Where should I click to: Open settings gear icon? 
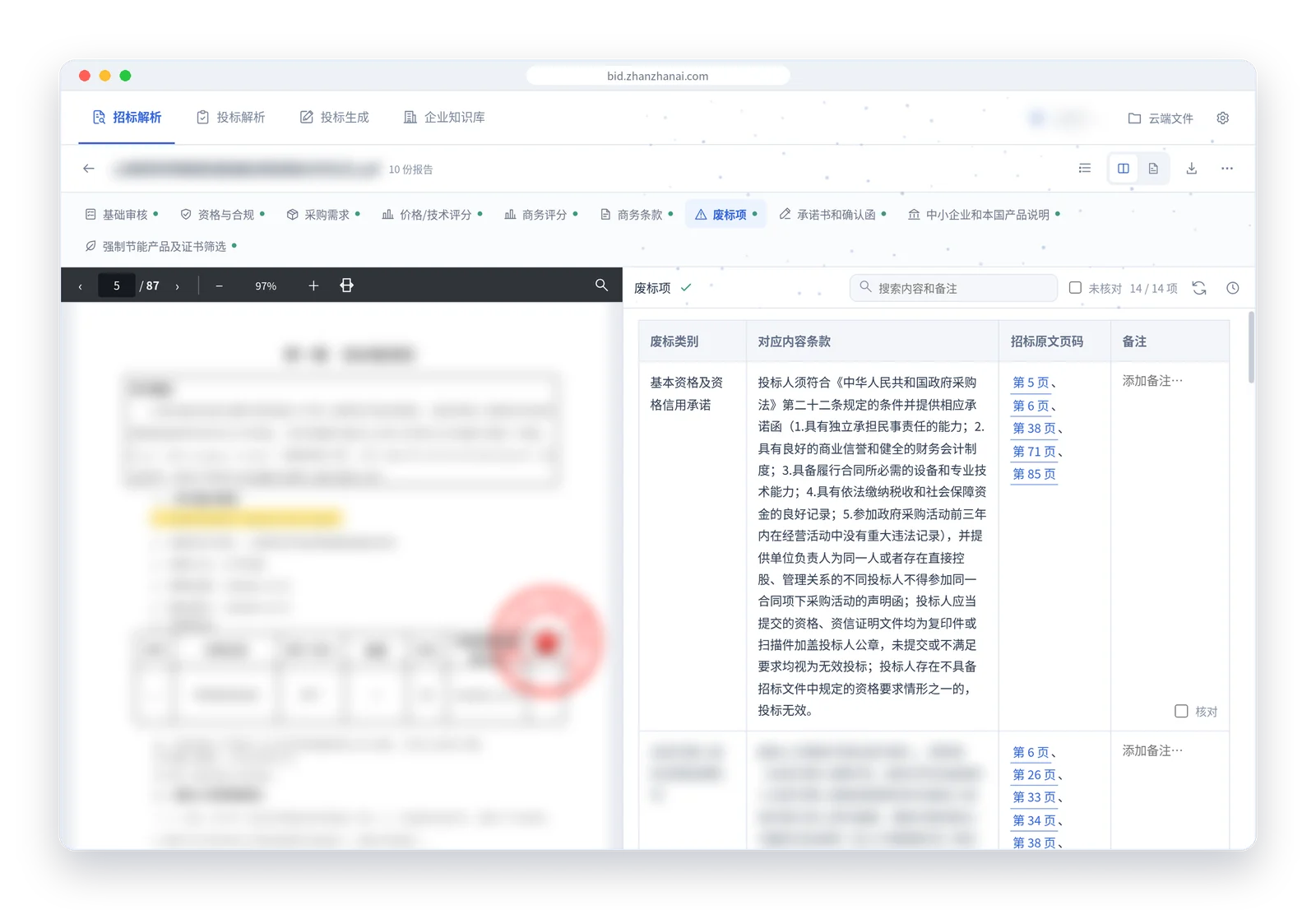[x=1223, y=118]
